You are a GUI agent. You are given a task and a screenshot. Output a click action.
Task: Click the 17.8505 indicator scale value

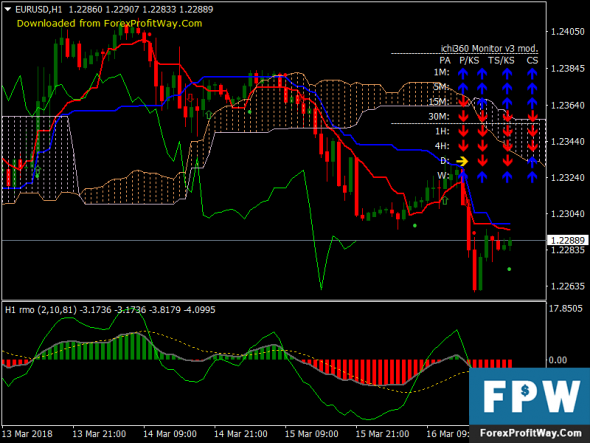coord(566,309)
